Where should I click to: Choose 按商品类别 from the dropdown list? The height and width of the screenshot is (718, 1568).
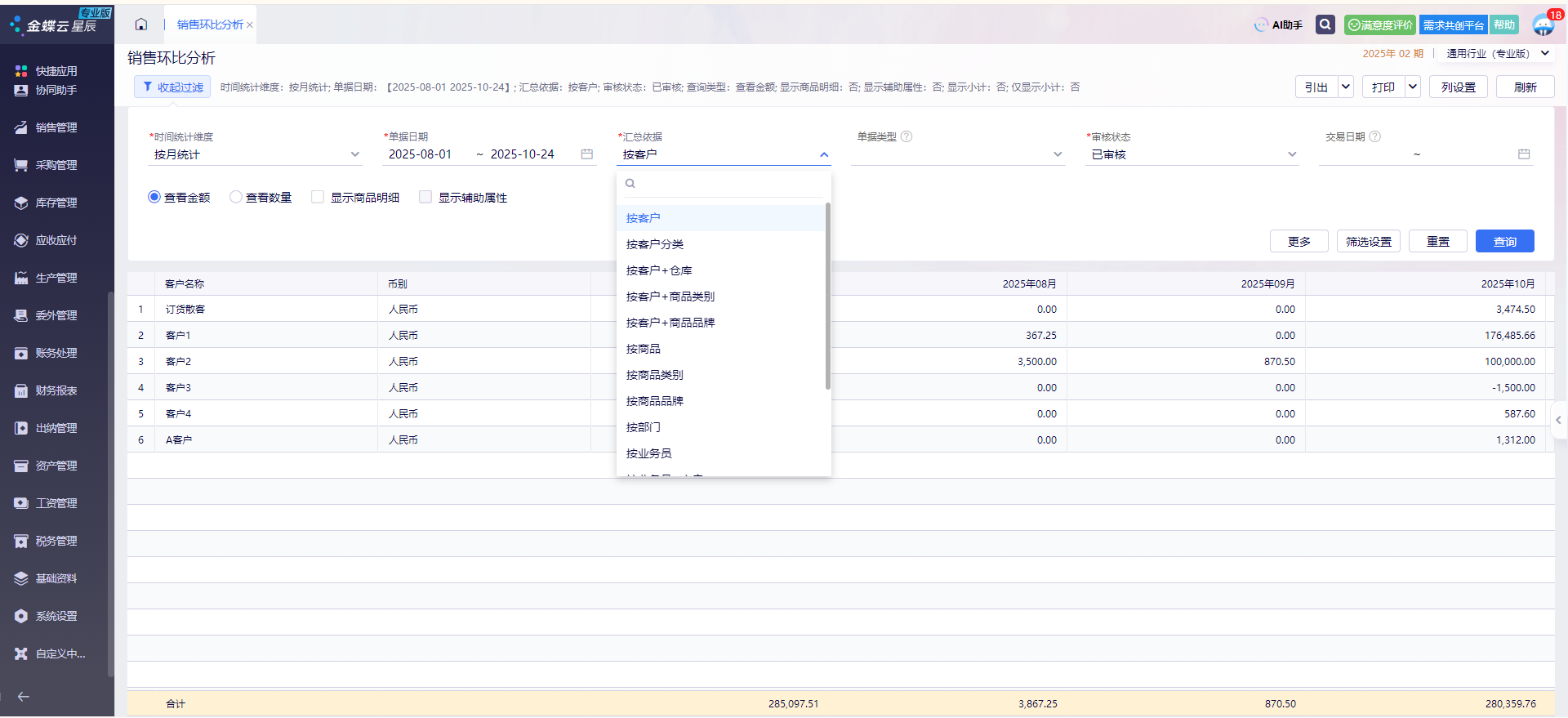pyautogui.click(x=654, y=375)
